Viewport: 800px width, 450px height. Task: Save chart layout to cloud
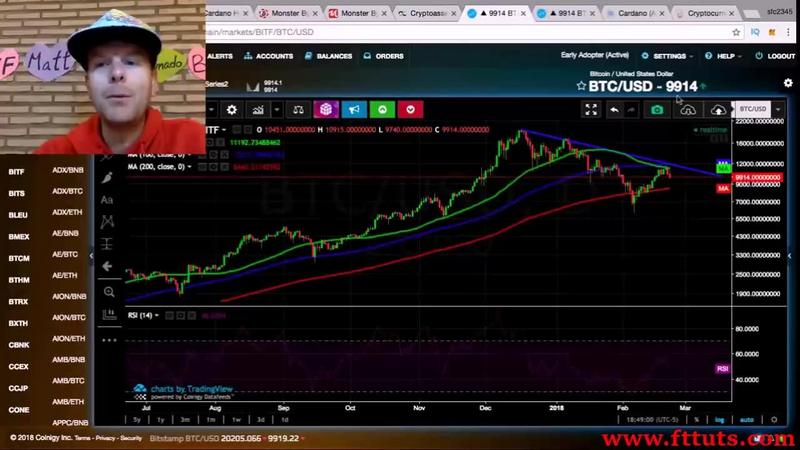(x=718, y=110)
